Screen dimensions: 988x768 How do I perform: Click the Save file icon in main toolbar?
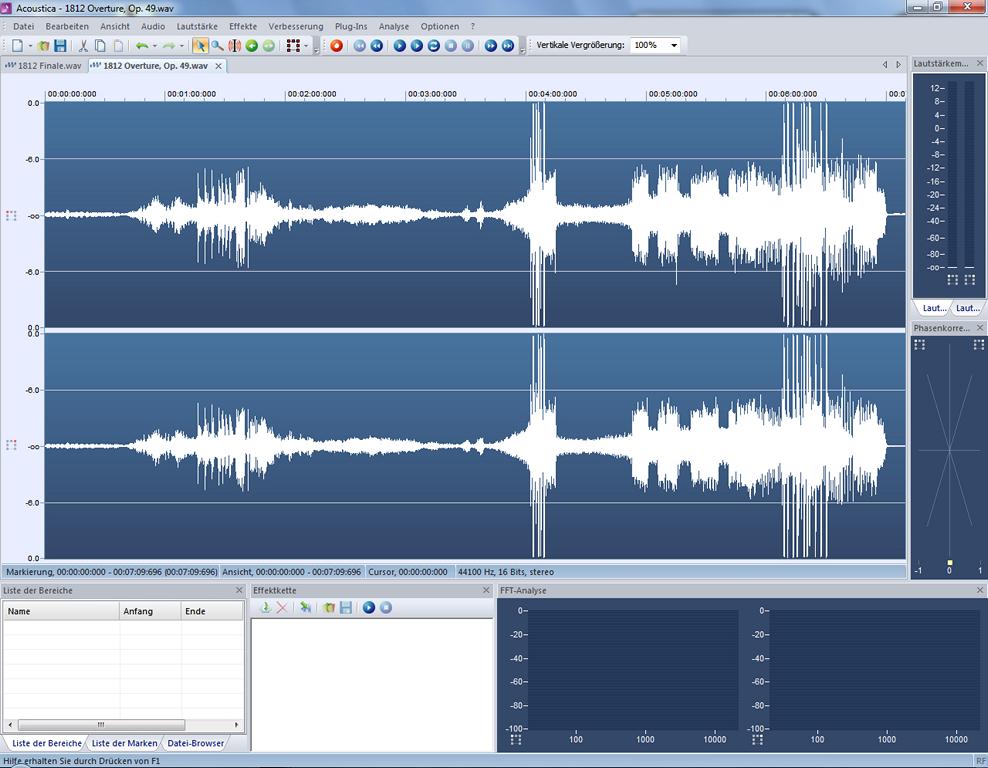coord(60,46)
